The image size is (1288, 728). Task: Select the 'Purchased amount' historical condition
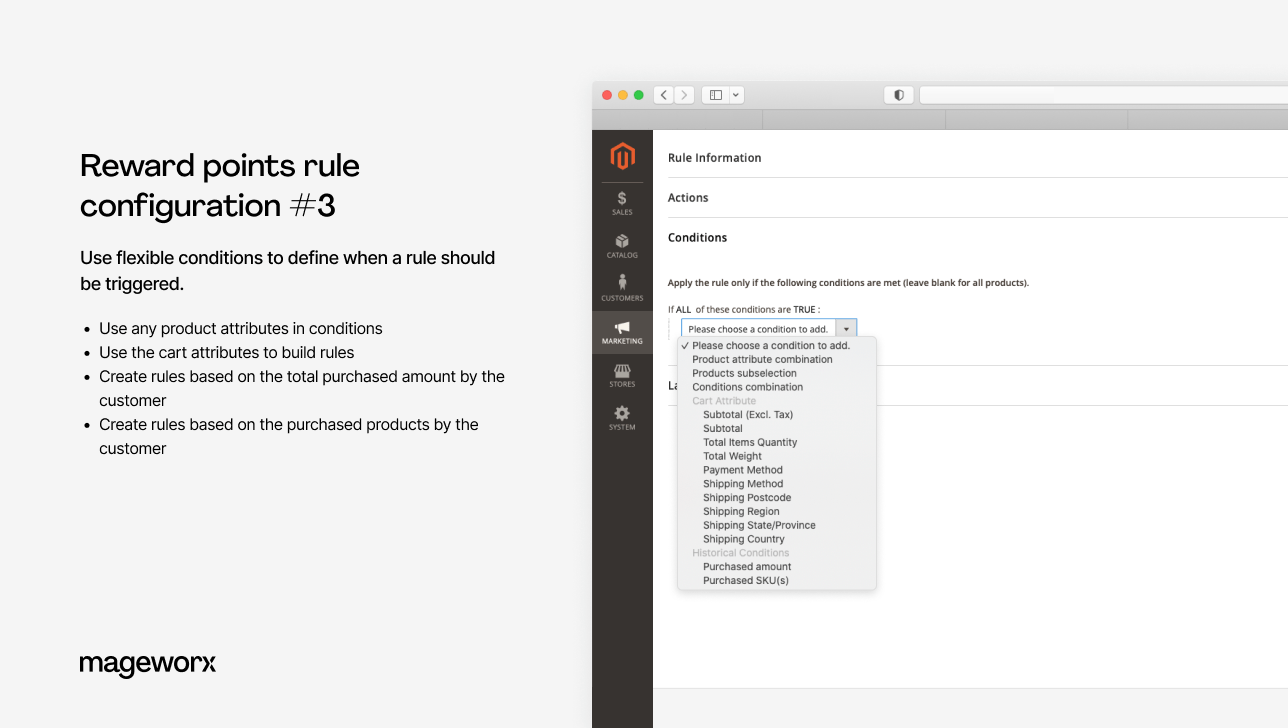[x=746, y=566]
